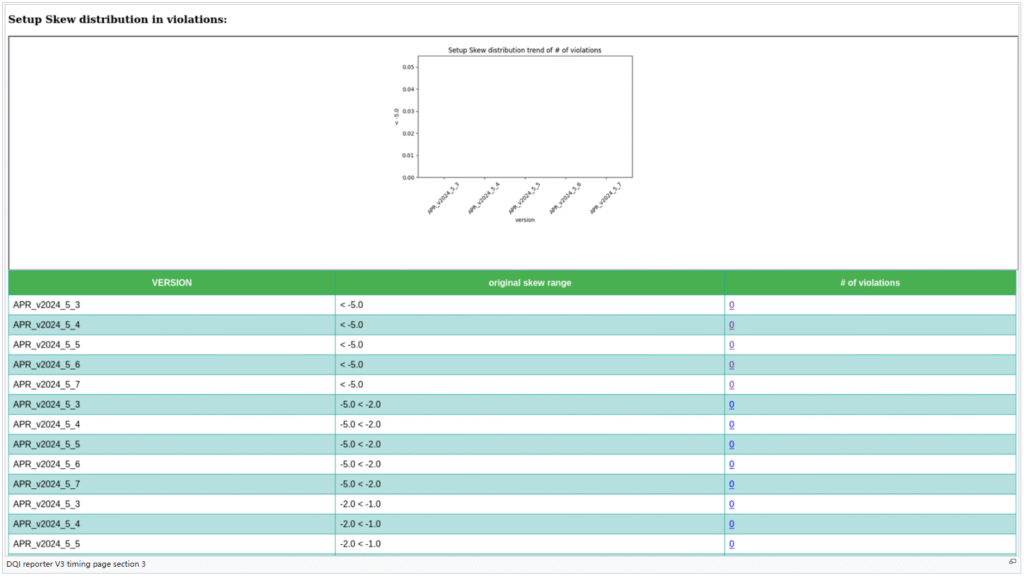The image size is (1024, 577).
Task: Open violations link for APR_v2024_5_6 below -5.0
Action: coord(731,365)
